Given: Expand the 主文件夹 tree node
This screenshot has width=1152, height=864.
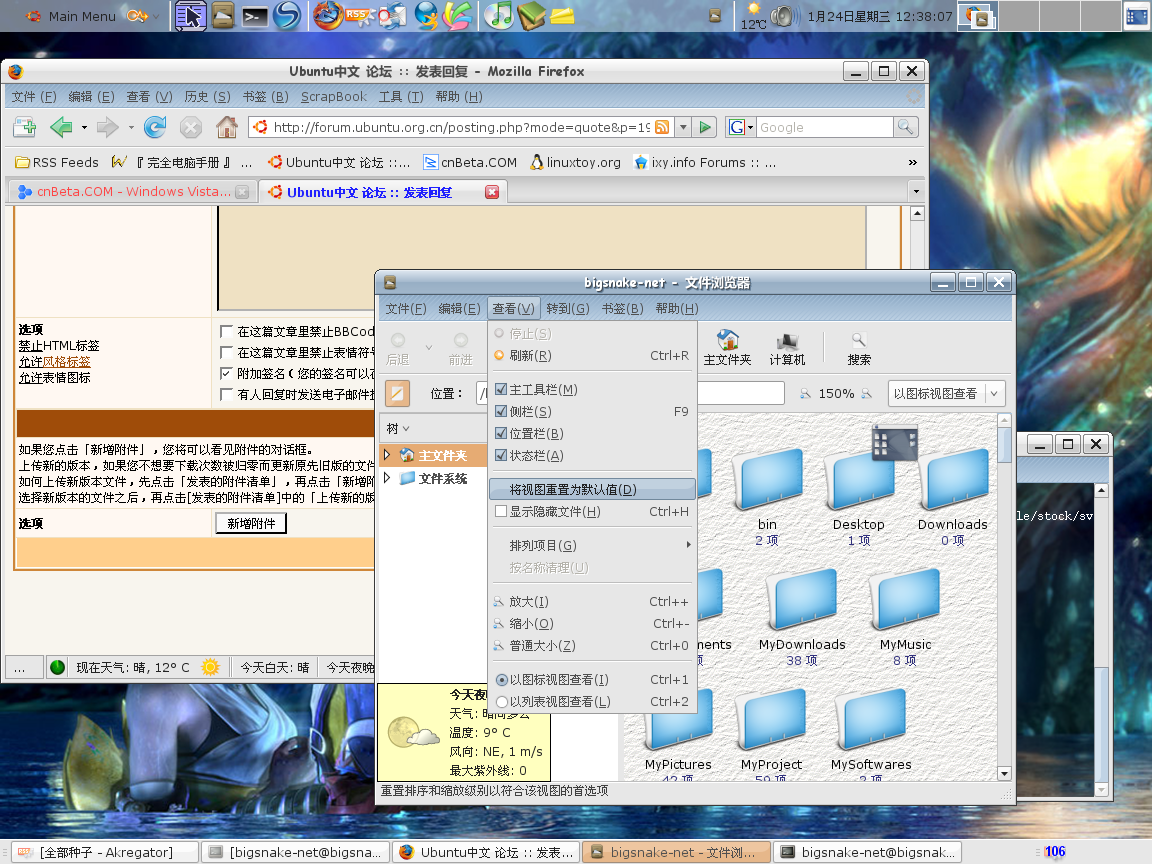Looking at the screenshot, I should tap(387, 455).
